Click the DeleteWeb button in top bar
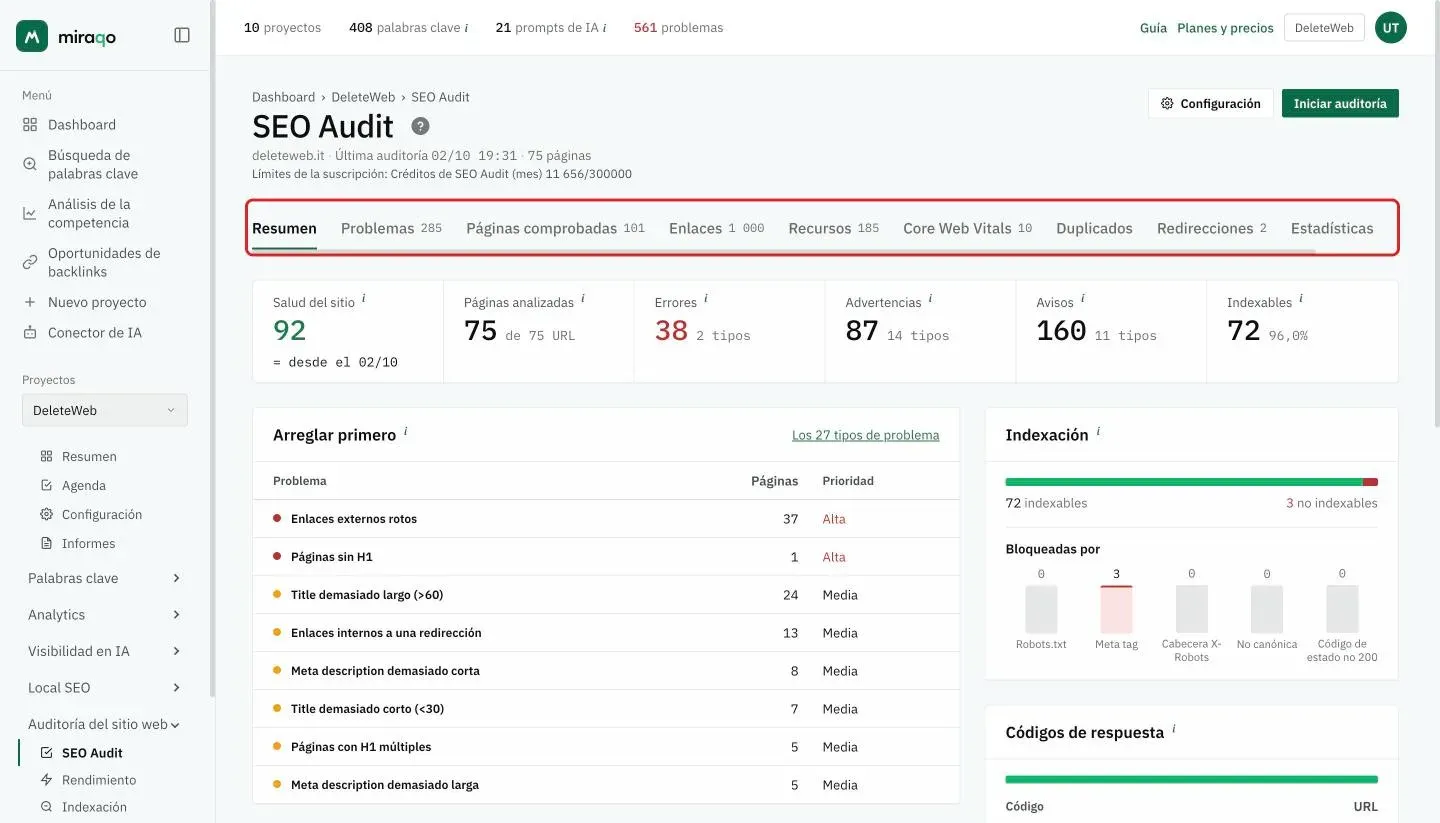This screenshot has height=823, width=1440. [x=1324, y=28]
